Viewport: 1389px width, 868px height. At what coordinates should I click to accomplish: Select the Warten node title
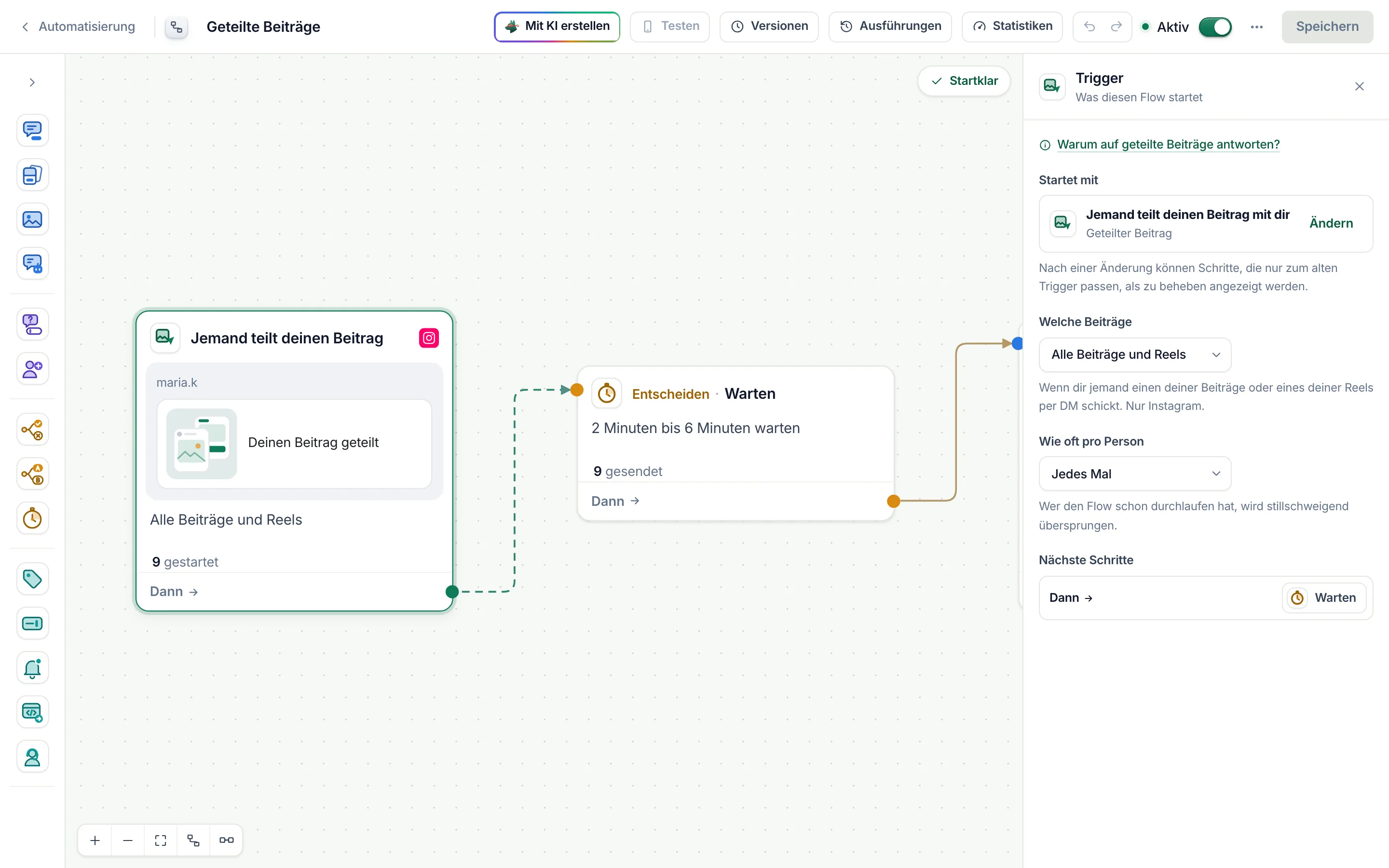(749, 394)
